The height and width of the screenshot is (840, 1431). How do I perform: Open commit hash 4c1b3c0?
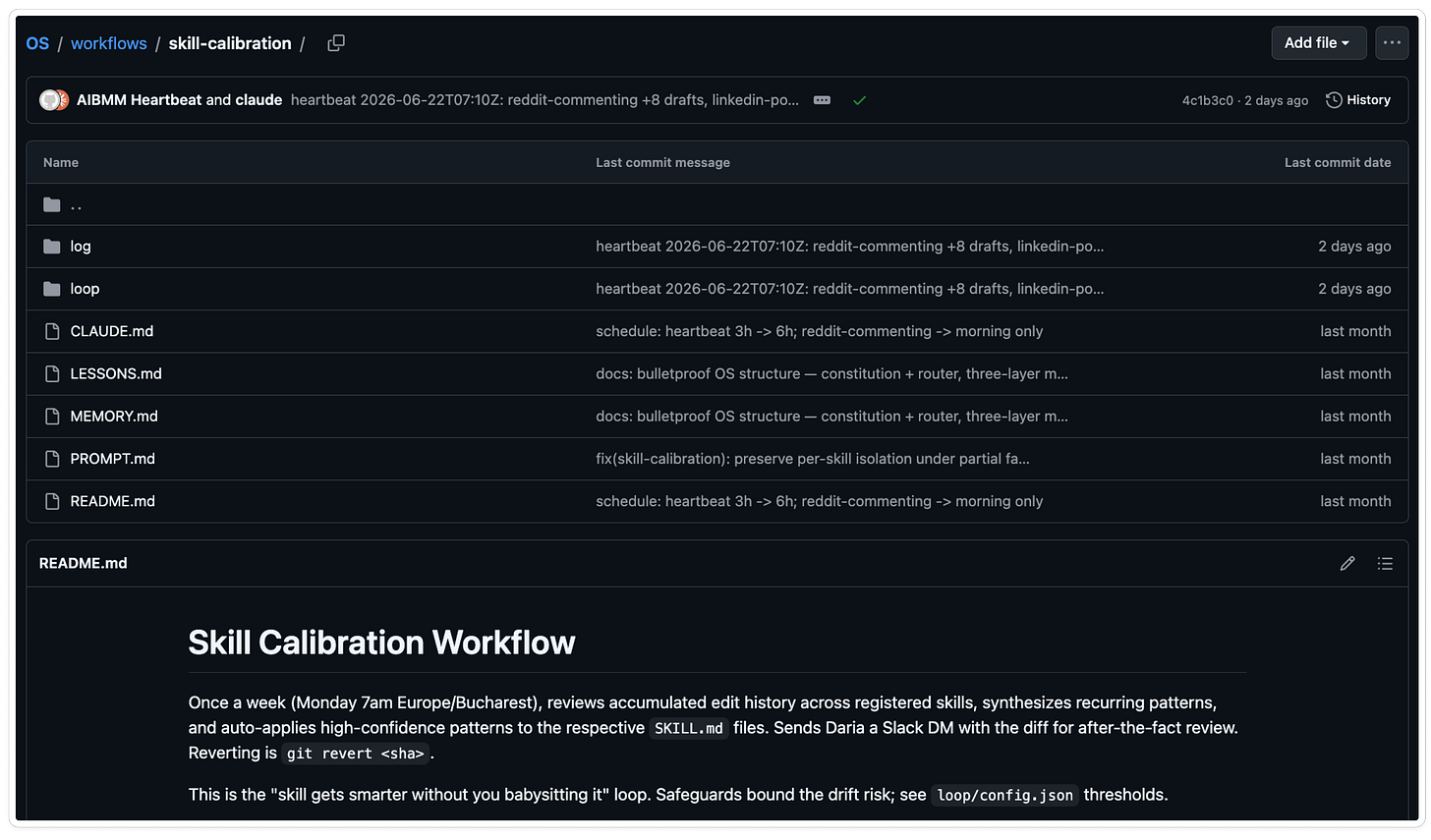[x=1207, y=100]
